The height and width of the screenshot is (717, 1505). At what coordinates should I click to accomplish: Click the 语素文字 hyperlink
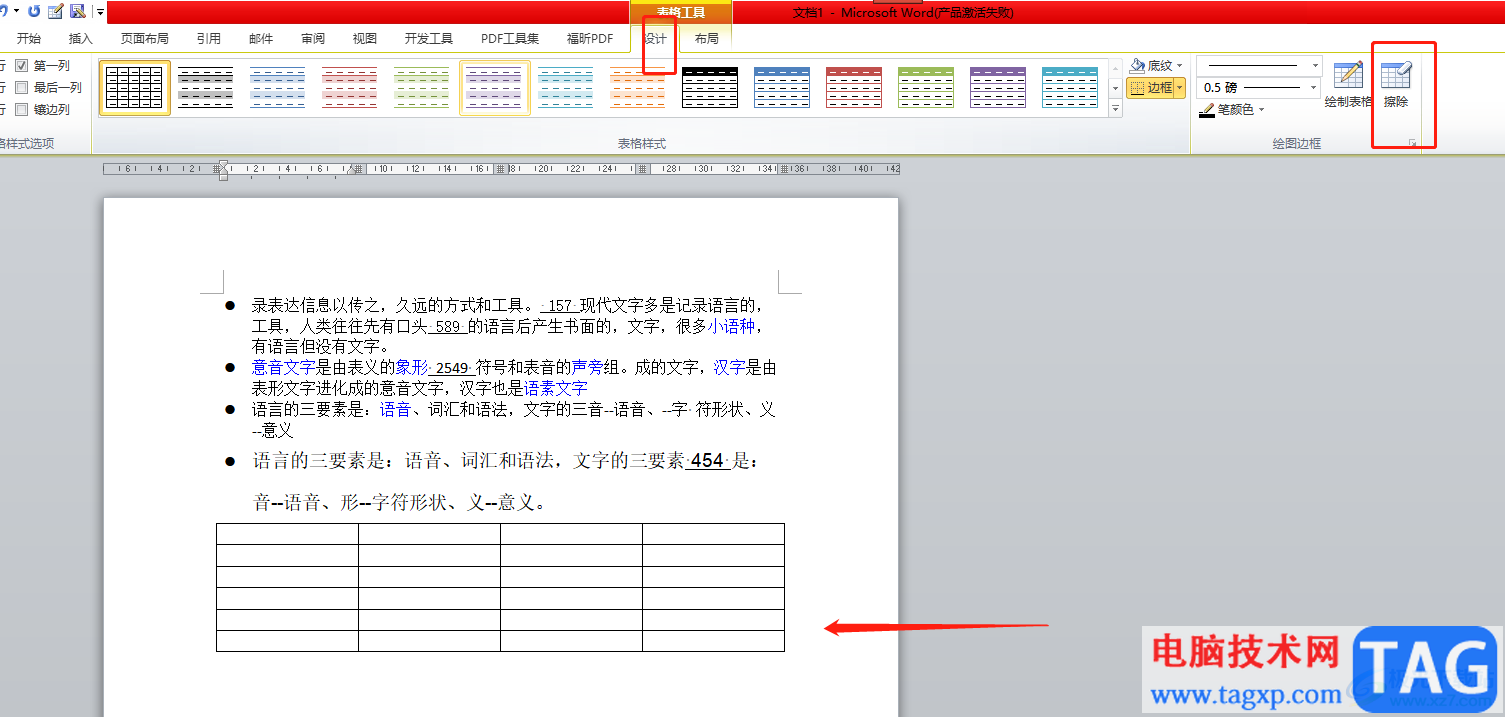tap(556, 388)
